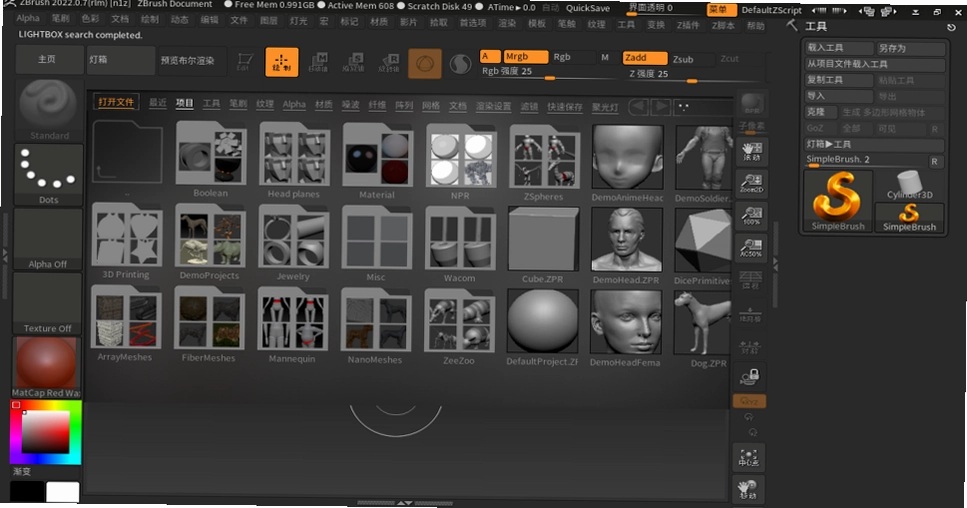Click the sculptris-style S circle icon
This screenshot has height=508, width=967.
pyautogui.click(x=460, y=64)
